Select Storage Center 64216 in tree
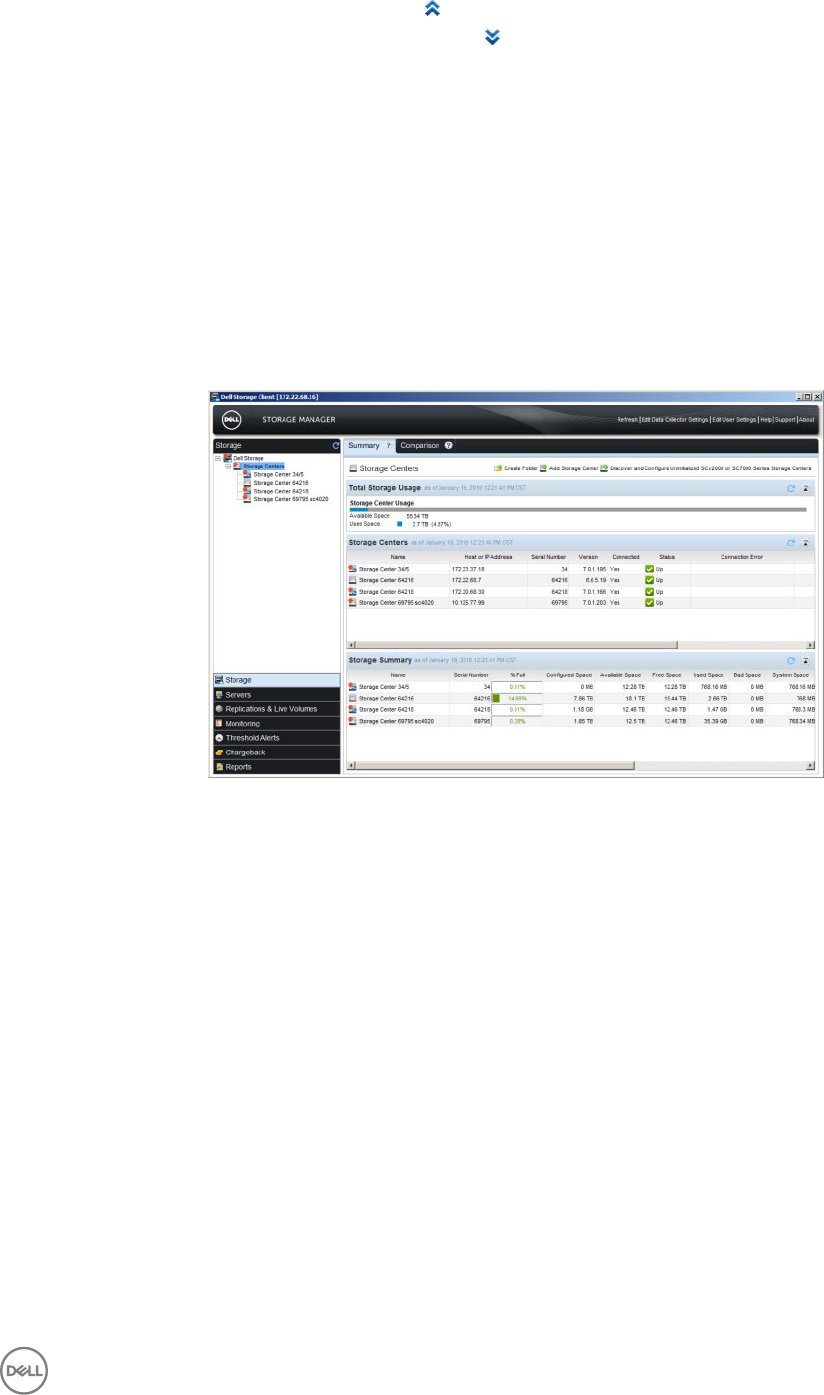This screenshot has width=824, height=1395. point(280,483)
